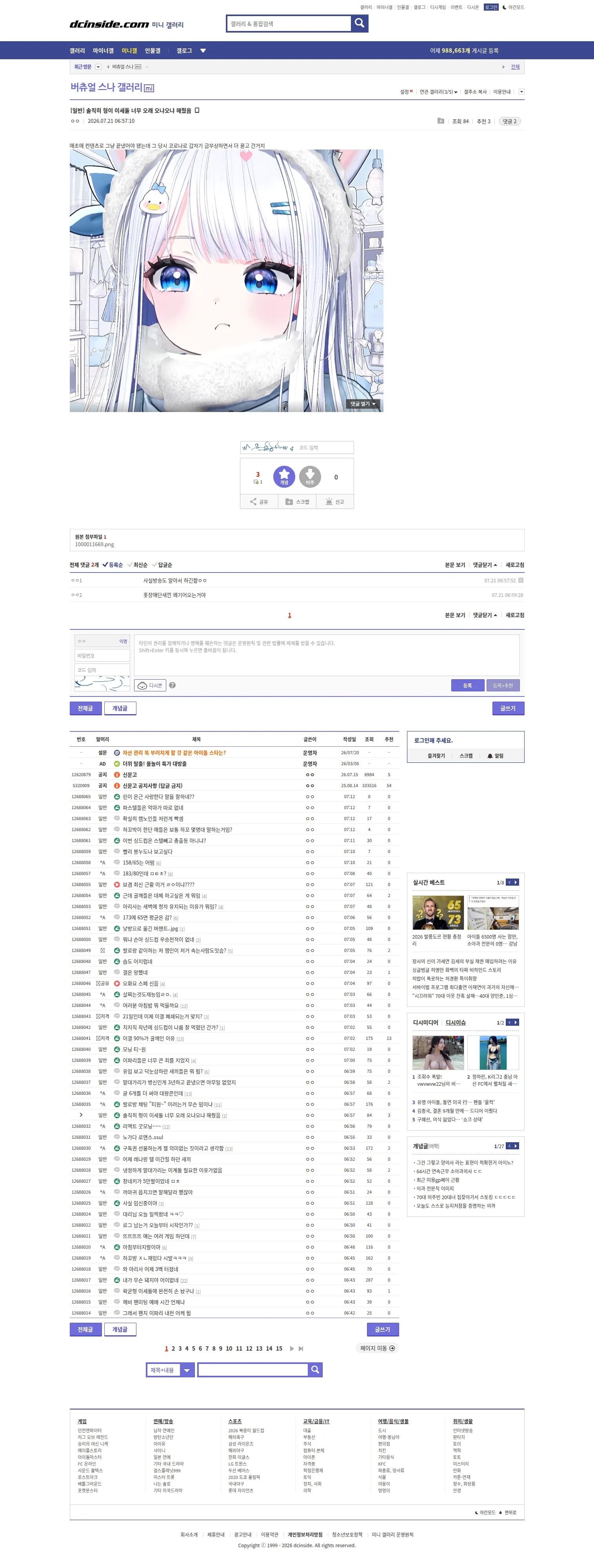Screen dimensions: 594x1568
Task: Select 최신순 comment sort order
Action: pos(137,565)
